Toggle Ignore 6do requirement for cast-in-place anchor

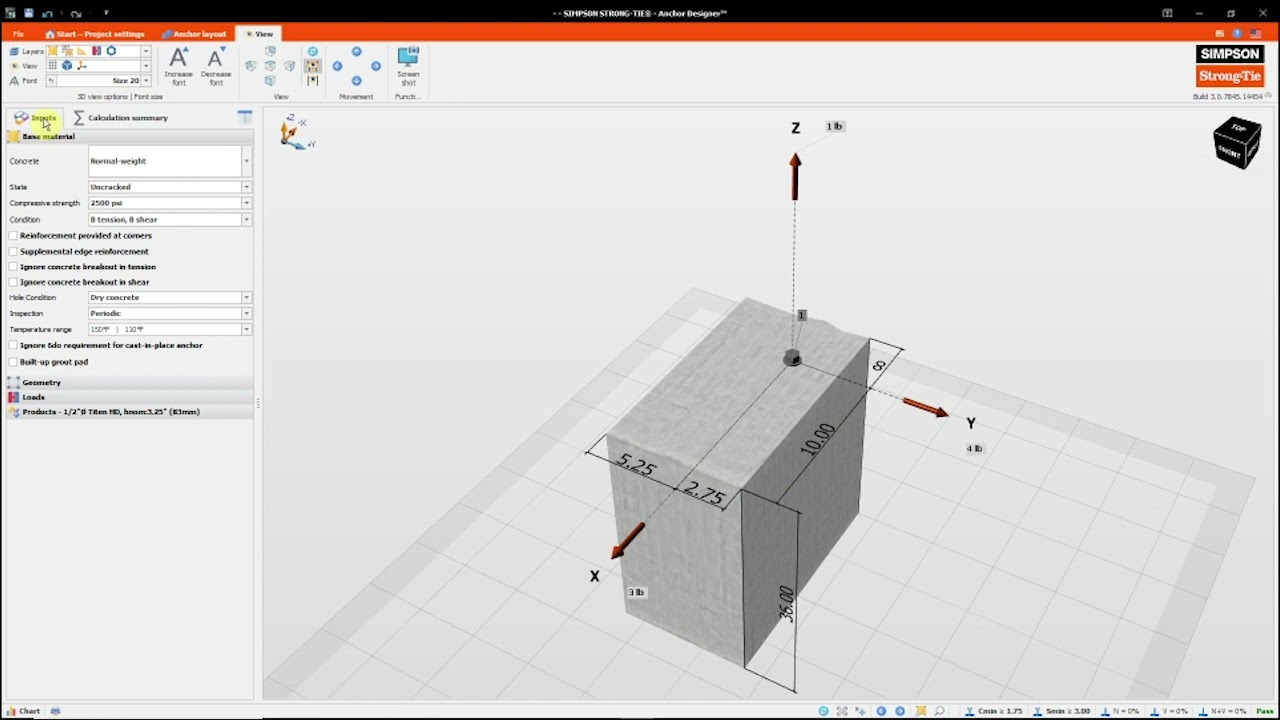[x=14, y=345]
